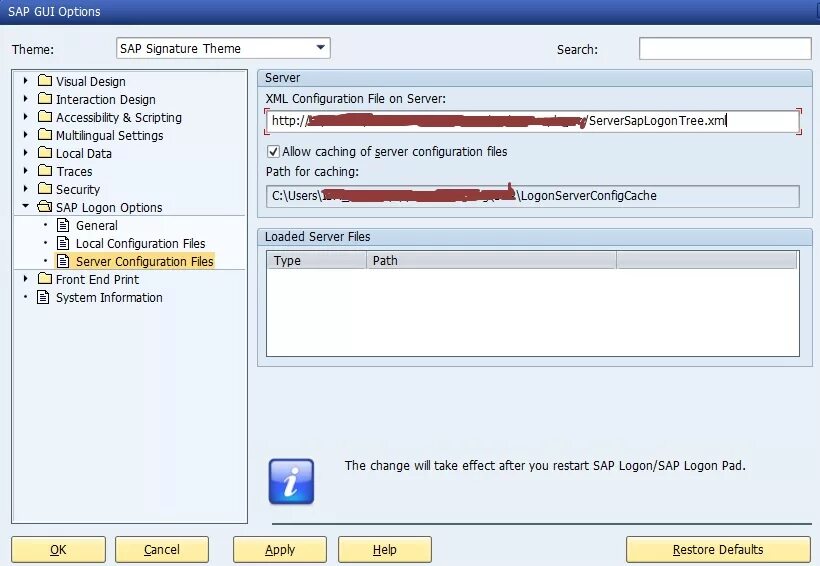Click the Multilingual Settings label
Viewport: 820px width, 566px height.
click(x=109, y=135)
